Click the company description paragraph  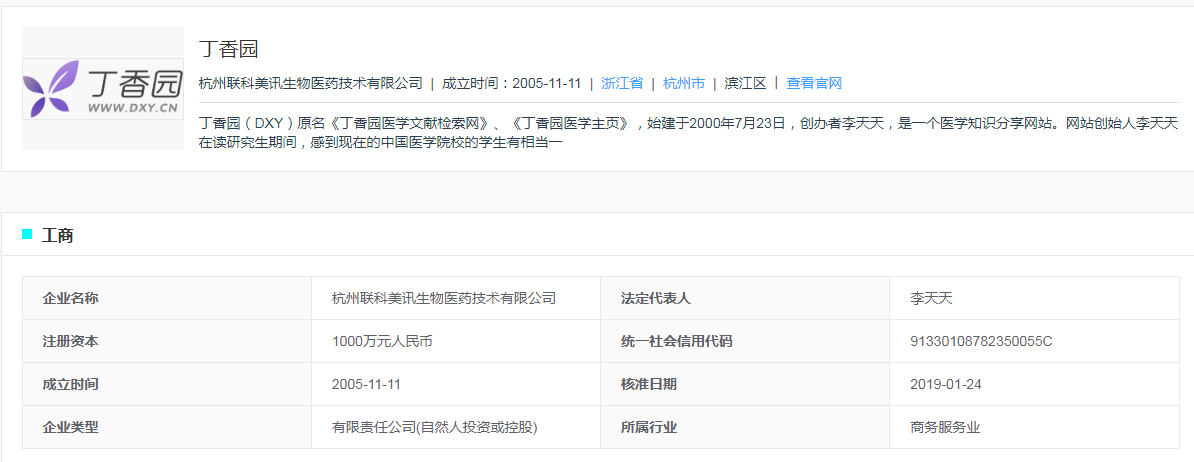pos(688,132)
